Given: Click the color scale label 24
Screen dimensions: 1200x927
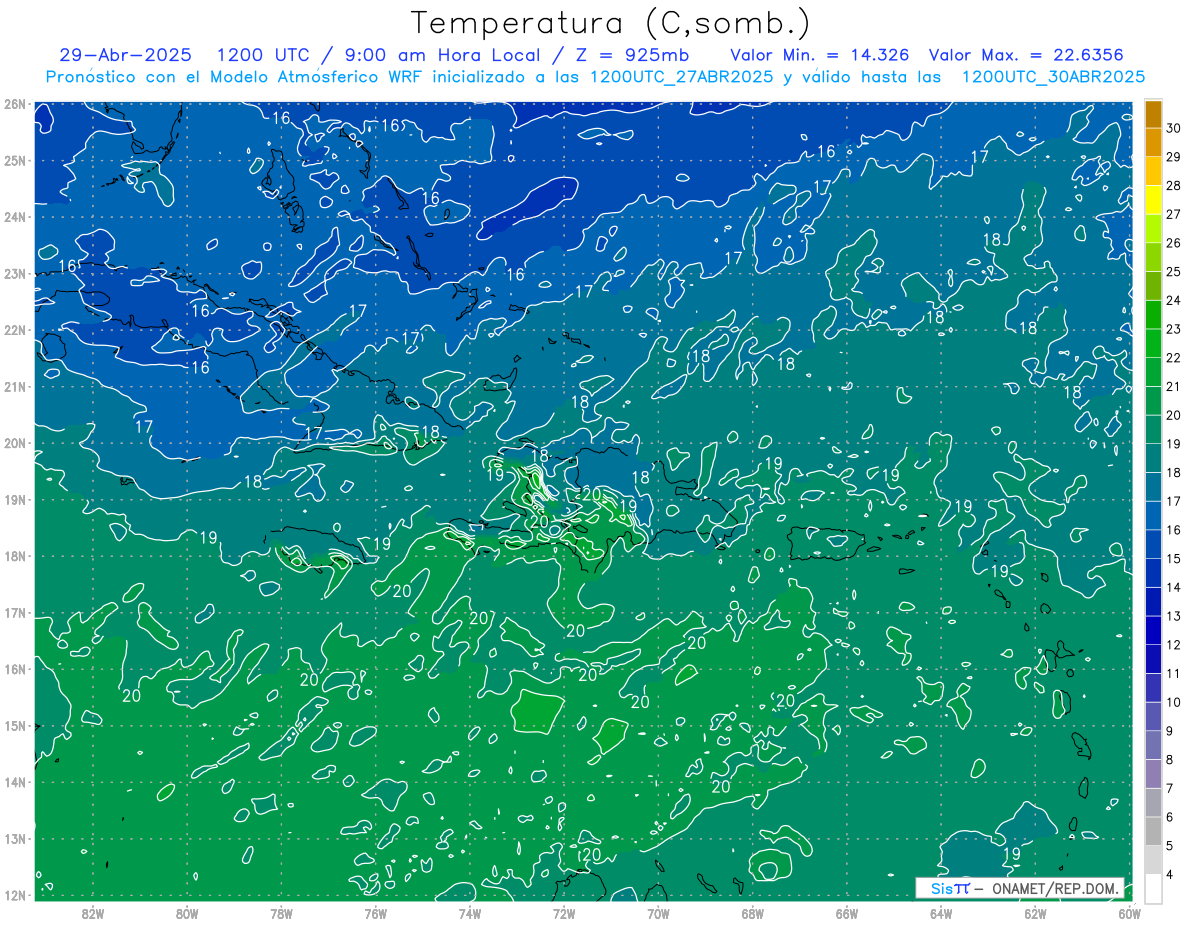Looking at the screenshot, I should tap(1174, 300).
